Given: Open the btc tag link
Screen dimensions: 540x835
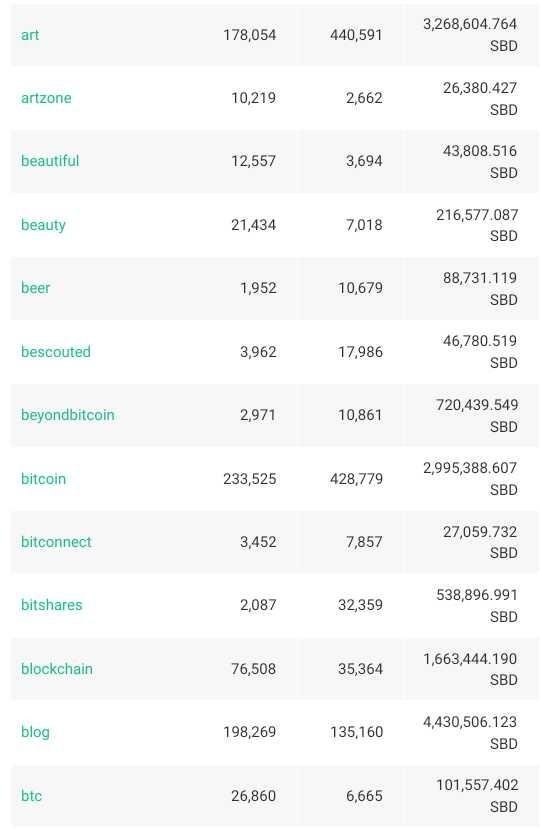Looking at the screenshot, I should coord(31,796).
